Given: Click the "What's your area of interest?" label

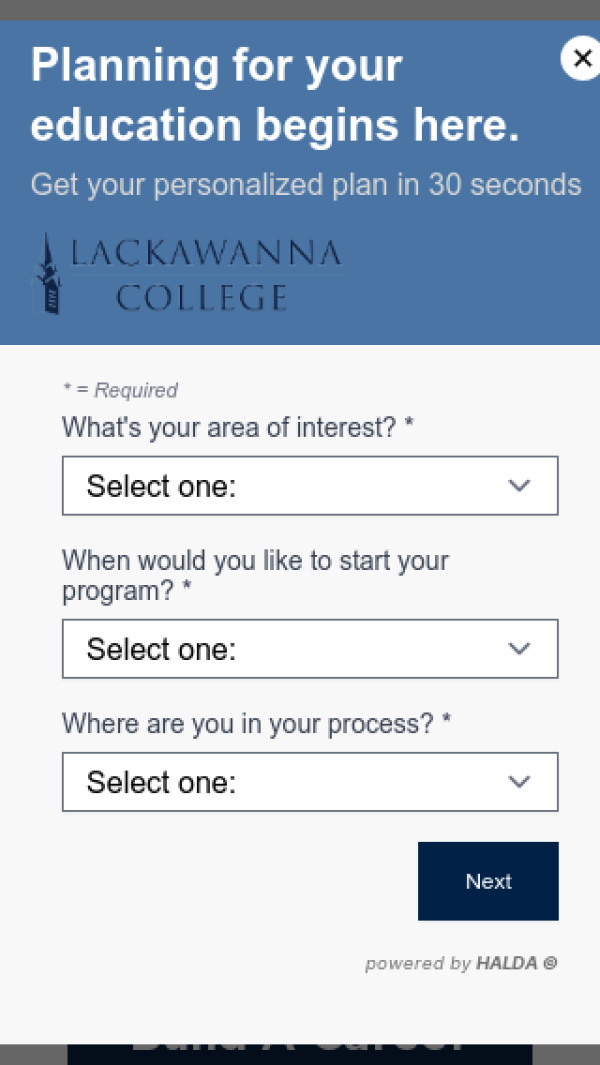Looking at the screenshot, I should pos(237,428).
